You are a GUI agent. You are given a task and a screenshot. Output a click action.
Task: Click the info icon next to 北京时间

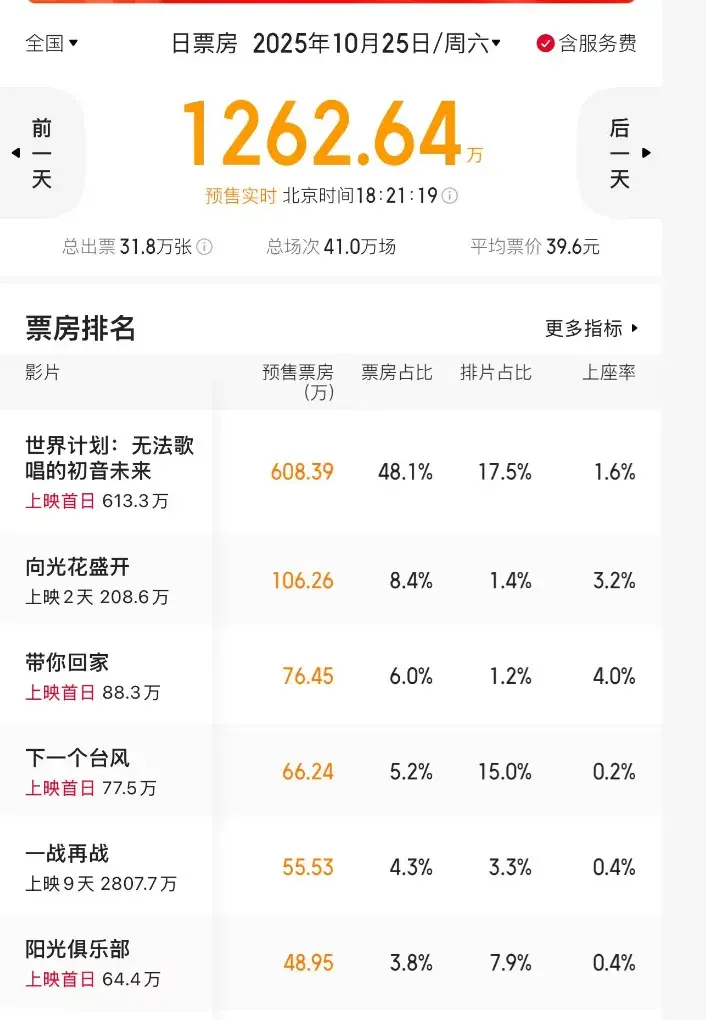pos(450,196)
